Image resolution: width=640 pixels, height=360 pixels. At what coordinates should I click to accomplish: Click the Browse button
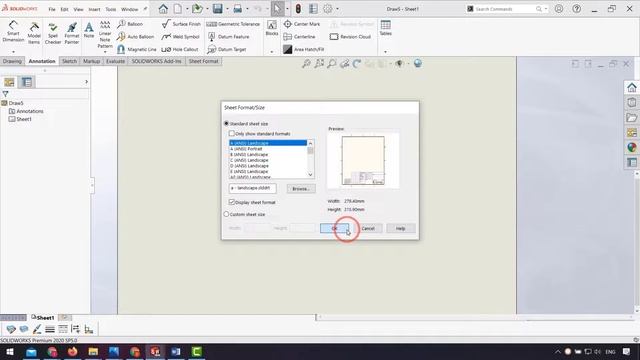(301, 189)
